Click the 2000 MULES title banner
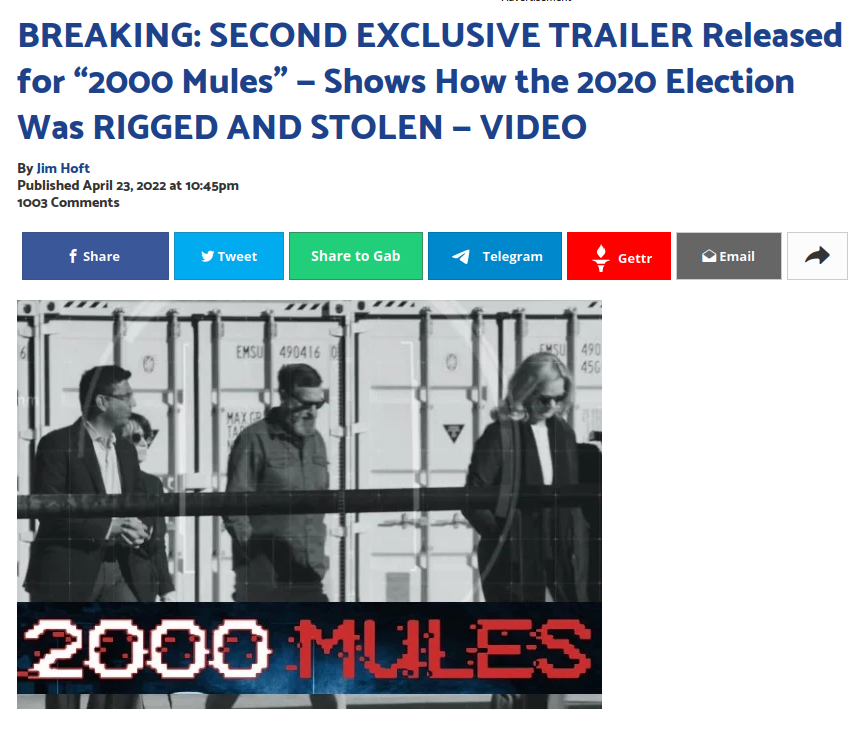This screenshot has width=855, height=730. click(309, 648)
